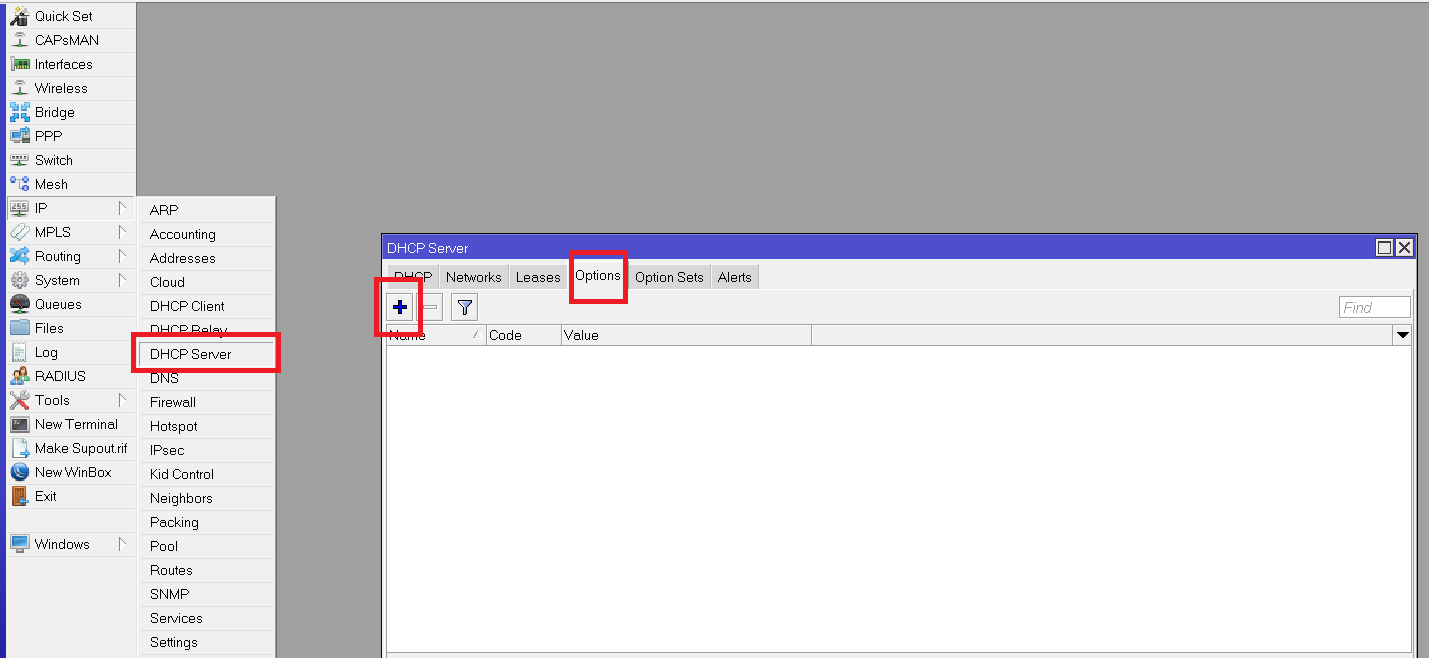Select the Bridge icon in sidebar
1429x658 pixels.
[20, 112]
